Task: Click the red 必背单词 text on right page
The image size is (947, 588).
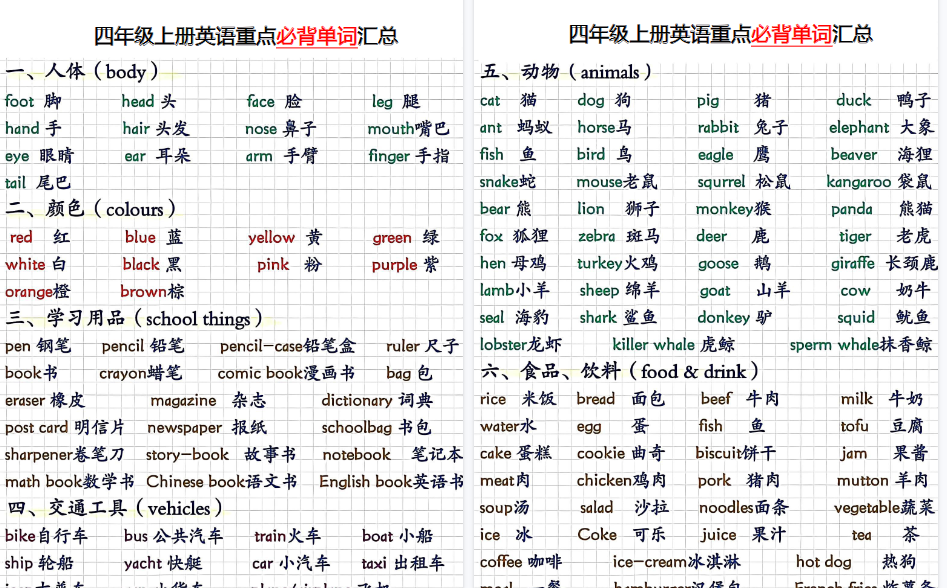Action: click(x=791, y=33)
